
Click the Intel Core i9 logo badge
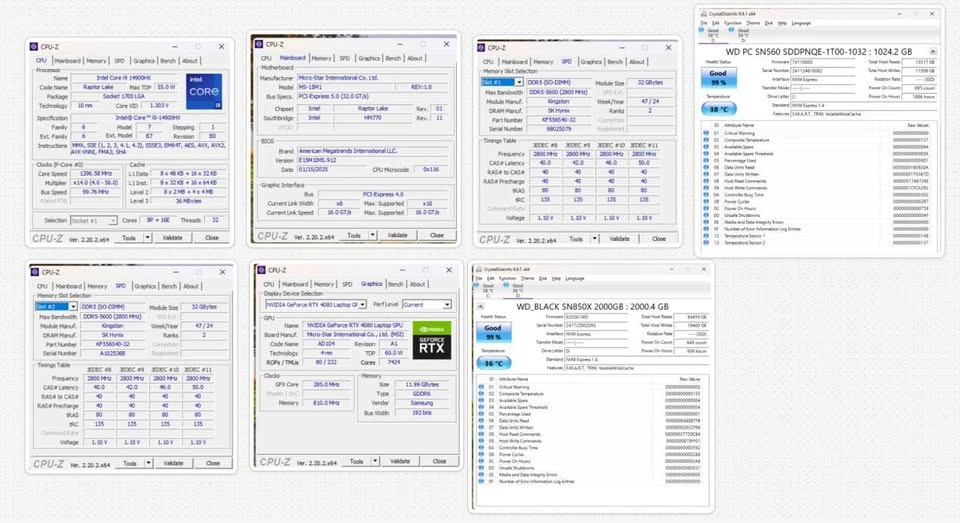(204, 92)
